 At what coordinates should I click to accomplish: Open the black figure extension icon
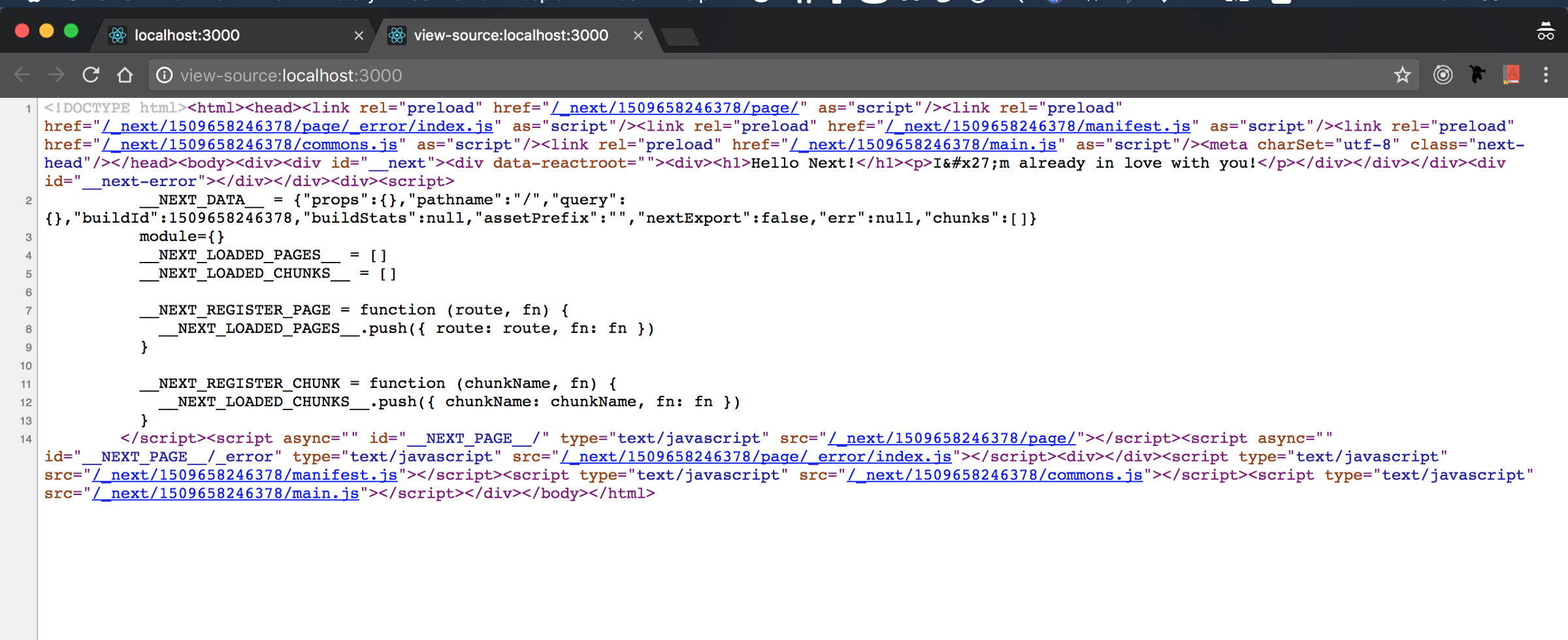pos(1477,75)
